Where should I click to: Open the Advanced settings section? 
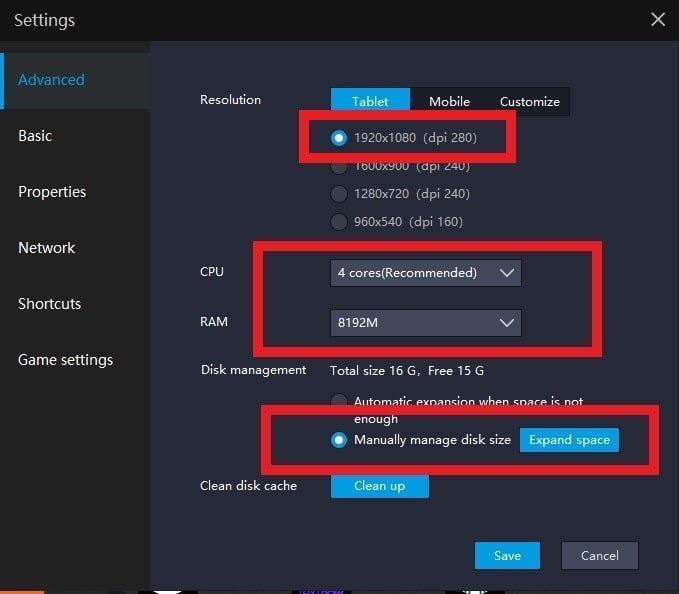point(51,80)
